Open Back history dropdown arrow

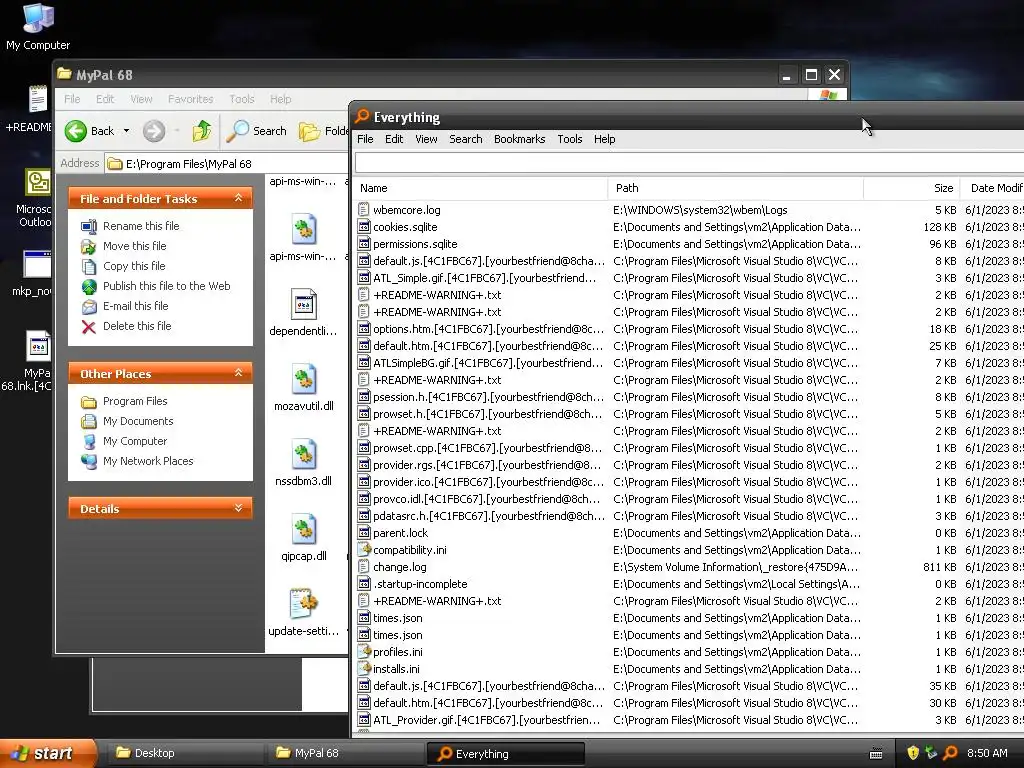tap(126, 131)
